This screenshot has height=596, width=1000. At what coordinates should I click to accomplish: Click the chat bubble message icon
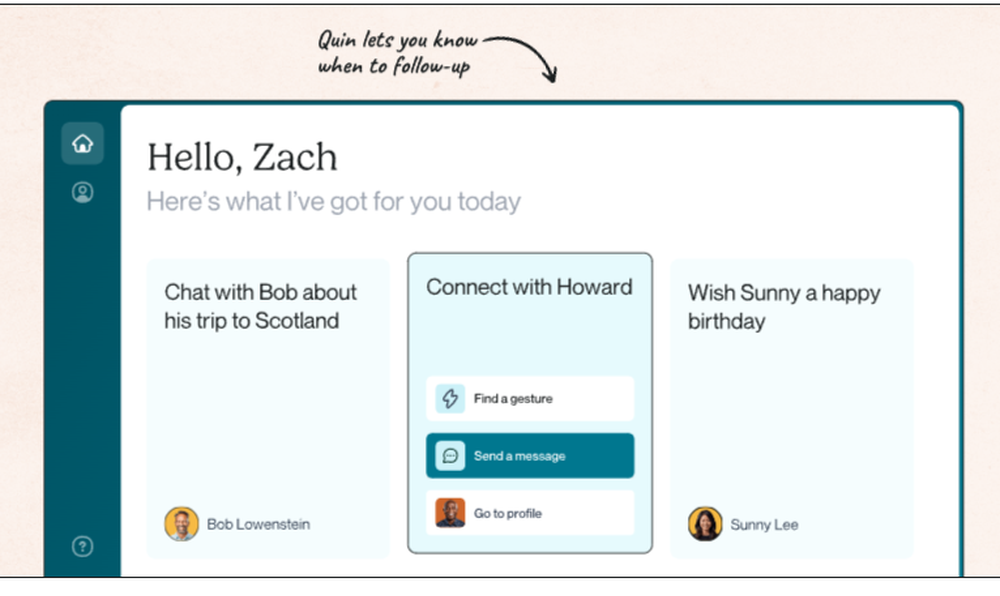450,456
